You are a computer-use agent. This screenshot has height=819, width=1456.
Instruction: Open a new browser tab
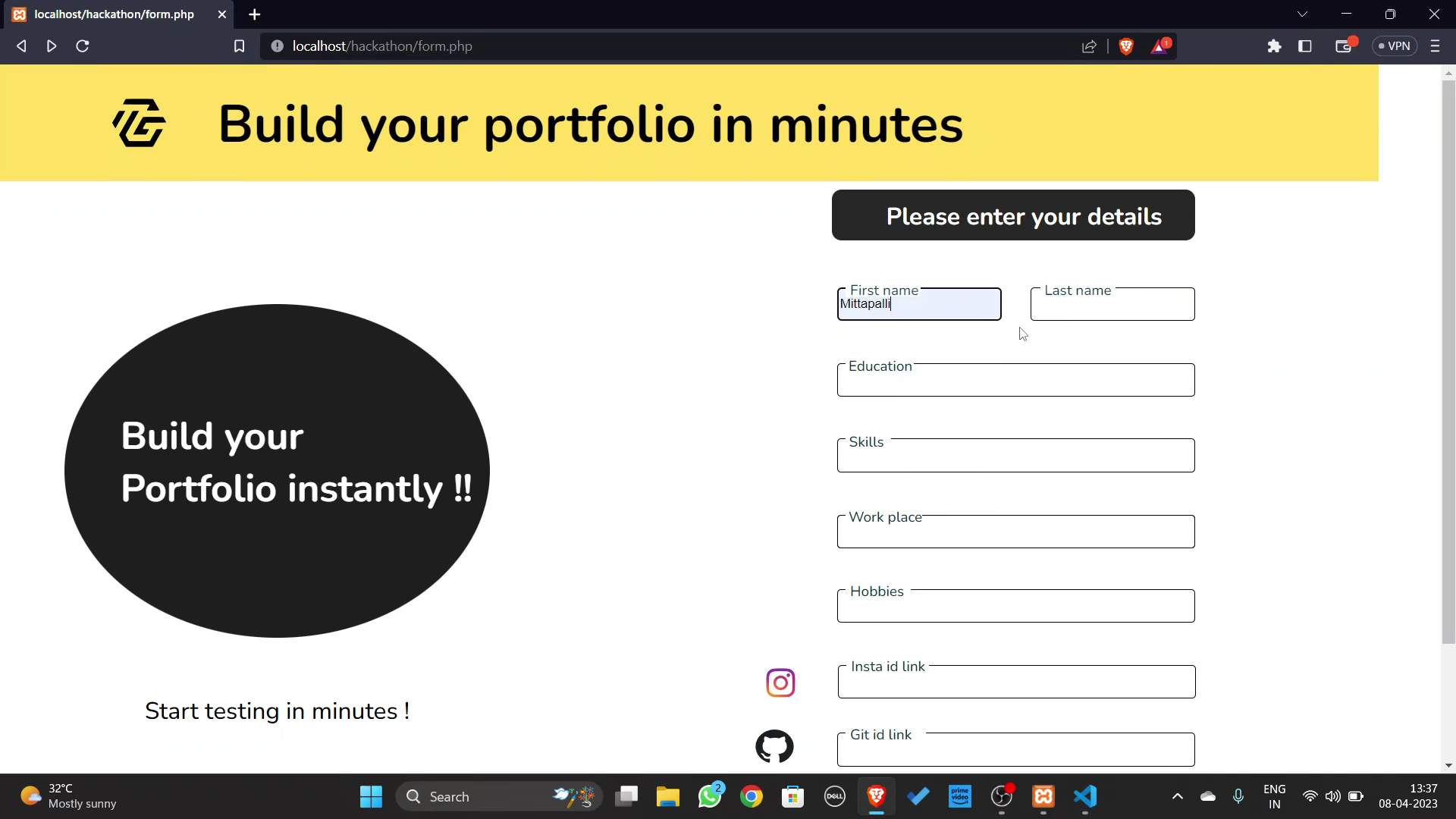(x=255, y=14)
